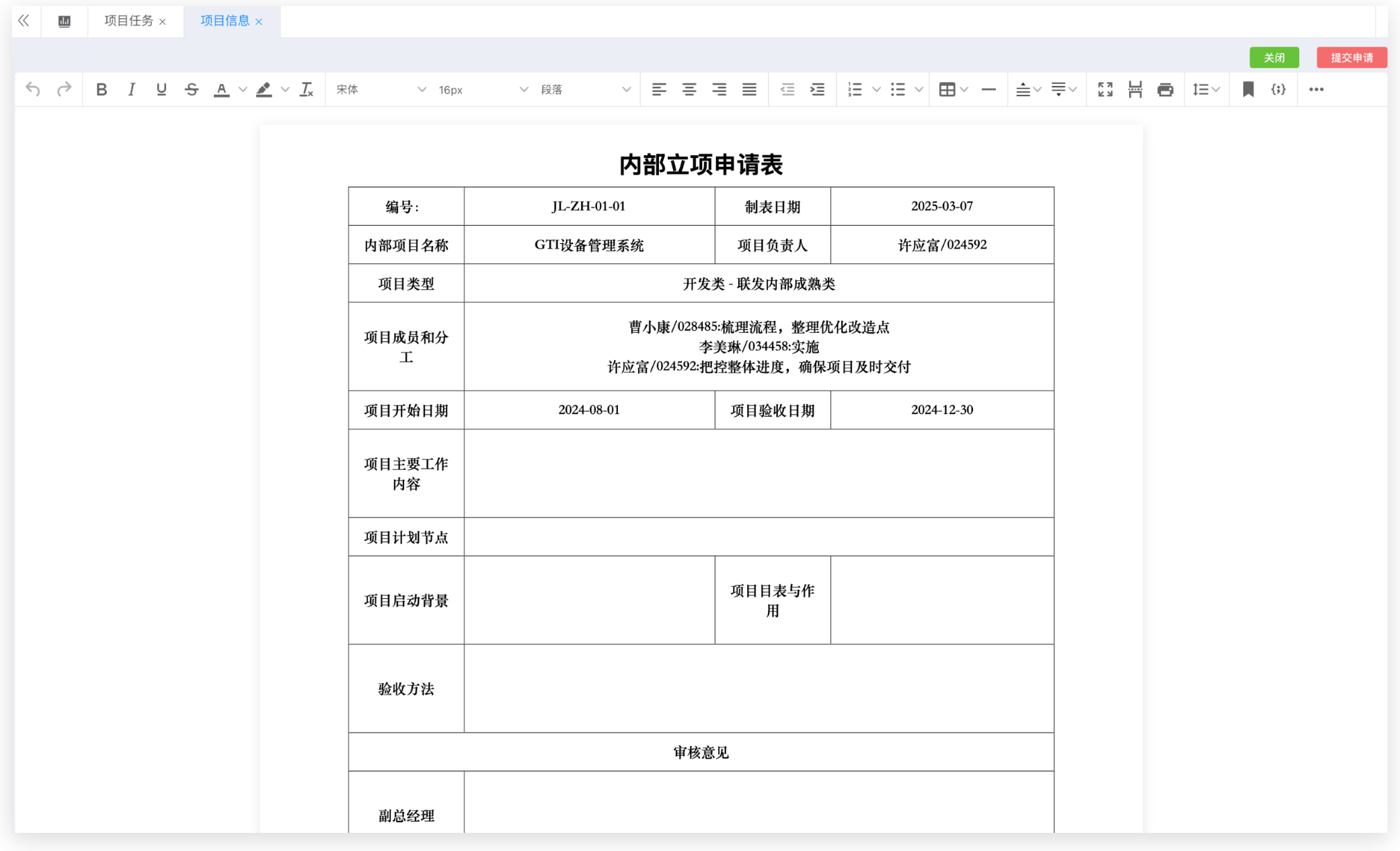
Task: Click the 开发类 - 联发内部成熟类 cell
Action: tap(759, 284)
